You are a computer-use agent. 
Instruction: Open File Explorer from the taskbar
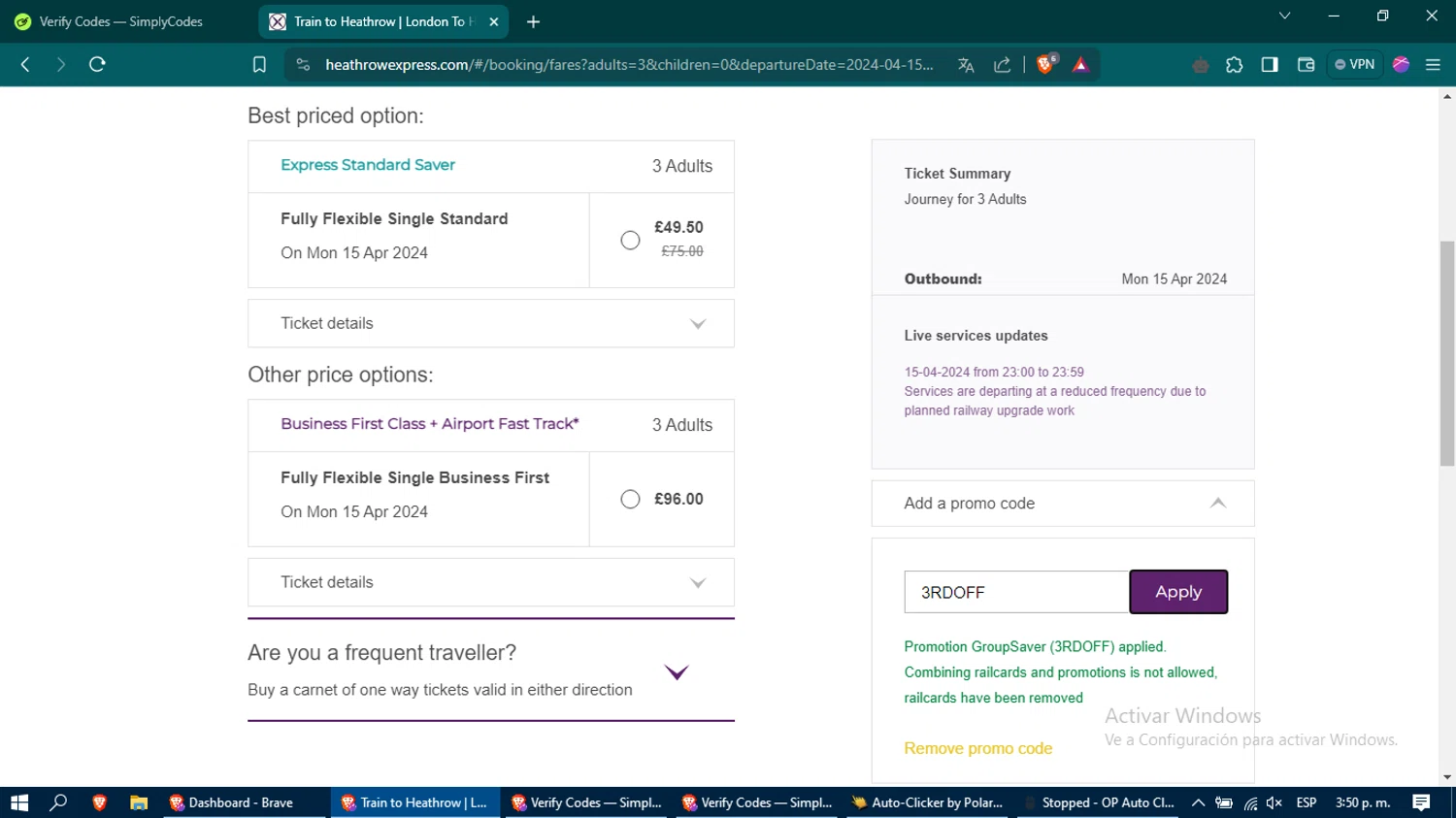click(x=139, y=802)
